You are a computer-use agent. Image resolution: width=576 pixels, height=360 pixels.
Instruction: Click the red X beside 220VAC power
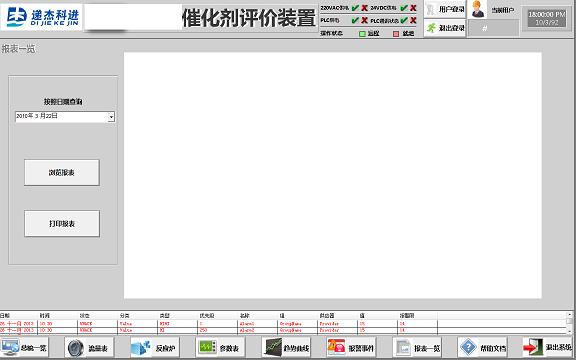point(364,8)
